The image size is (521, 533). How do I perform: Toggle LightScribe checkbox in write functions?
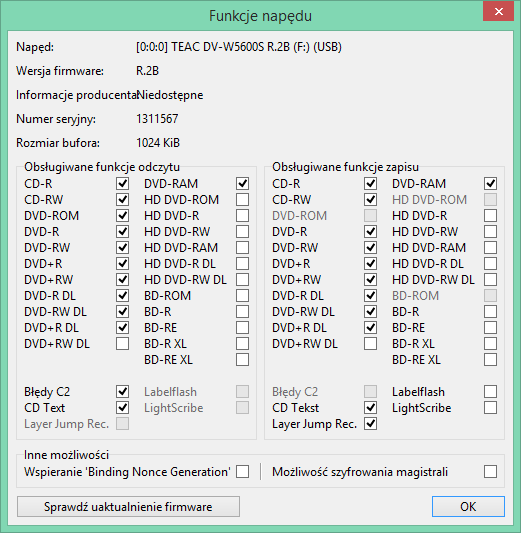(x=490, y=408)
